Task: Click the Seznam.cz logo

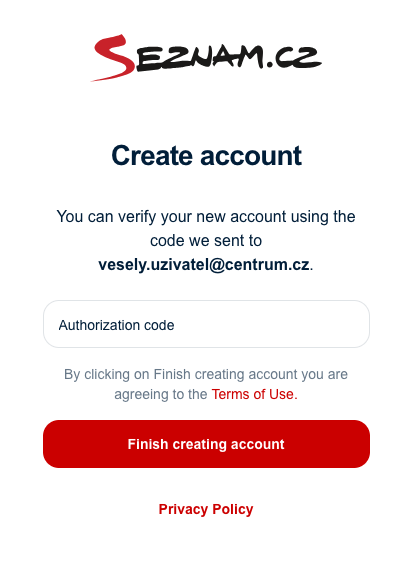Action: pos(206,58)
